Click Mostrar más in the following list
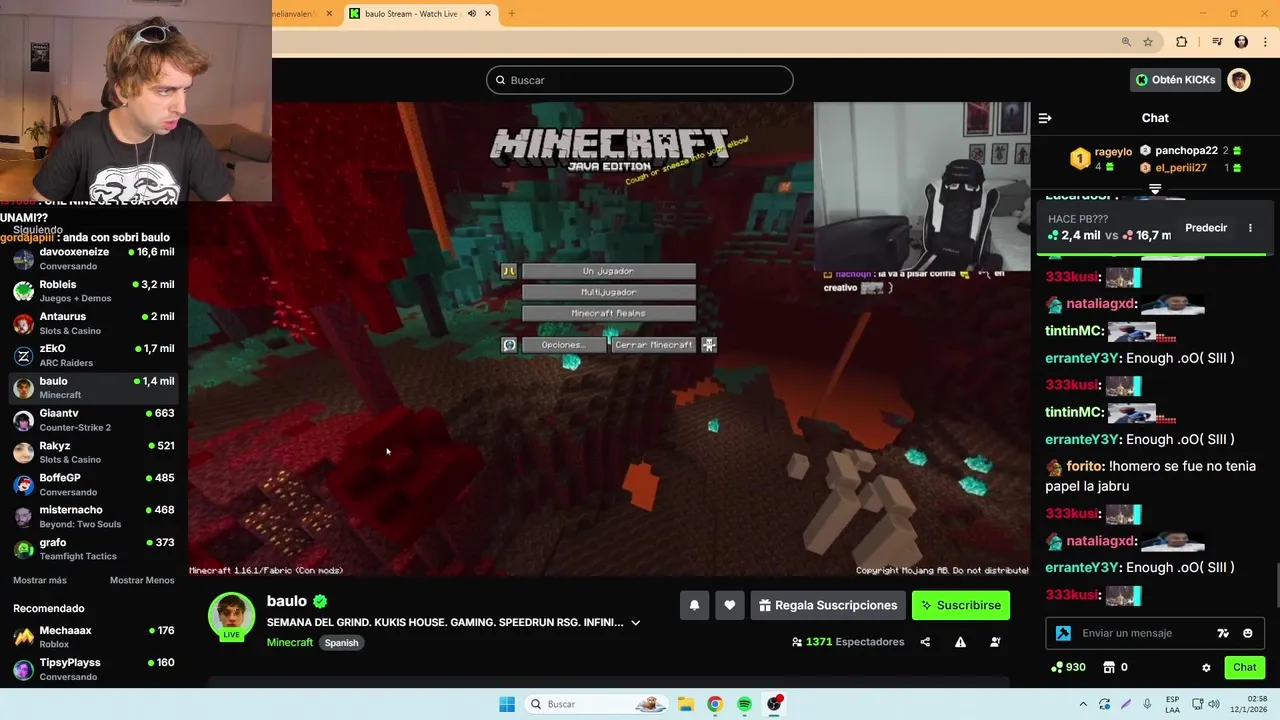Viewport: 1280px width, 720px height. coord(40,580)
